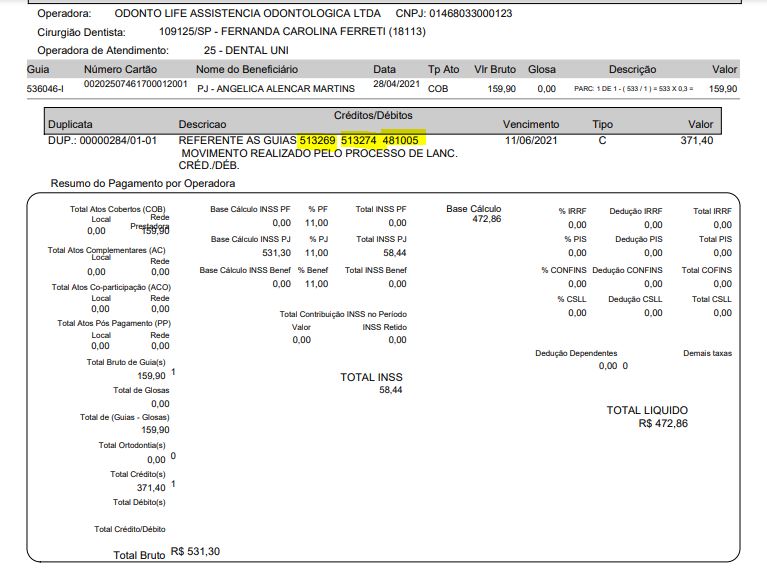Click the 'INSS Retido' label
Viewport: 767px width, 575px height.
point(384,327)
